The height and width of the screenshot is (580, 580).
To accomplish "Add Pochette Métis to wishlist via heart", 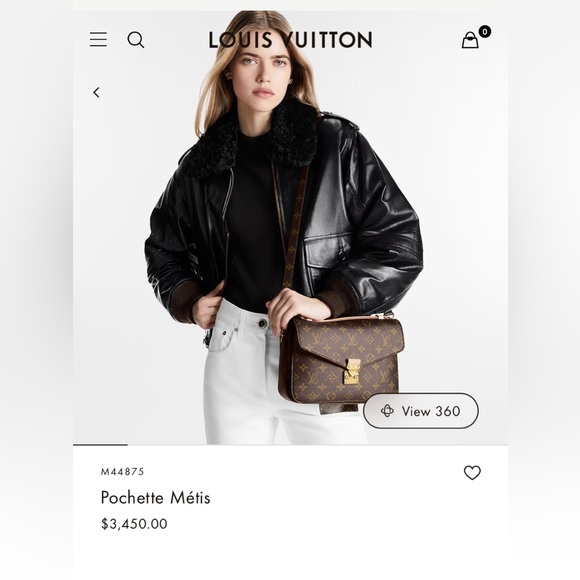I will pos(472,472).
